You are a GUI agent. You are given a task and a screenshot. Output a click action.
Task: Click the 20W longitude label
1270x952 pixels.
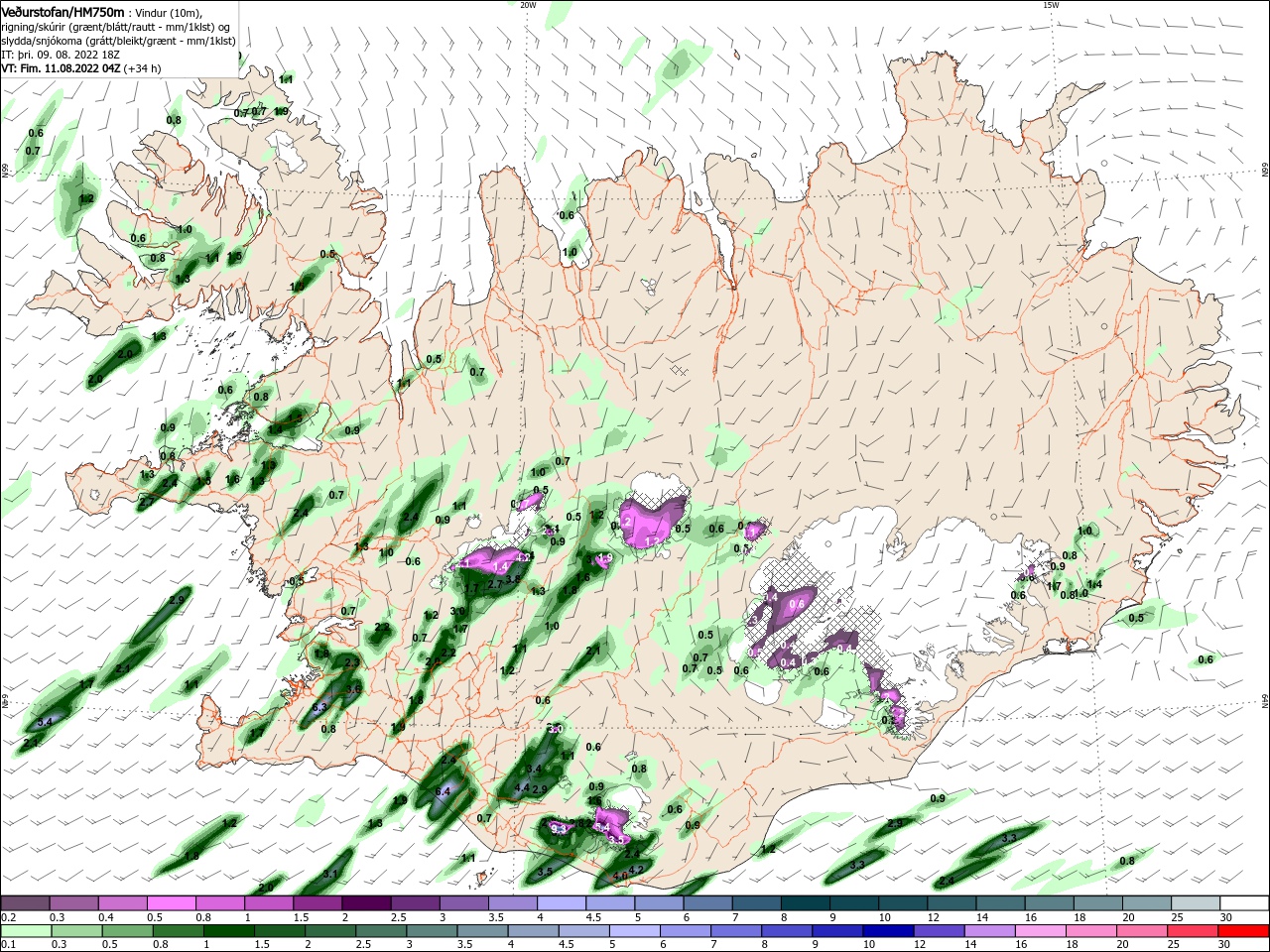coord(528,5)
